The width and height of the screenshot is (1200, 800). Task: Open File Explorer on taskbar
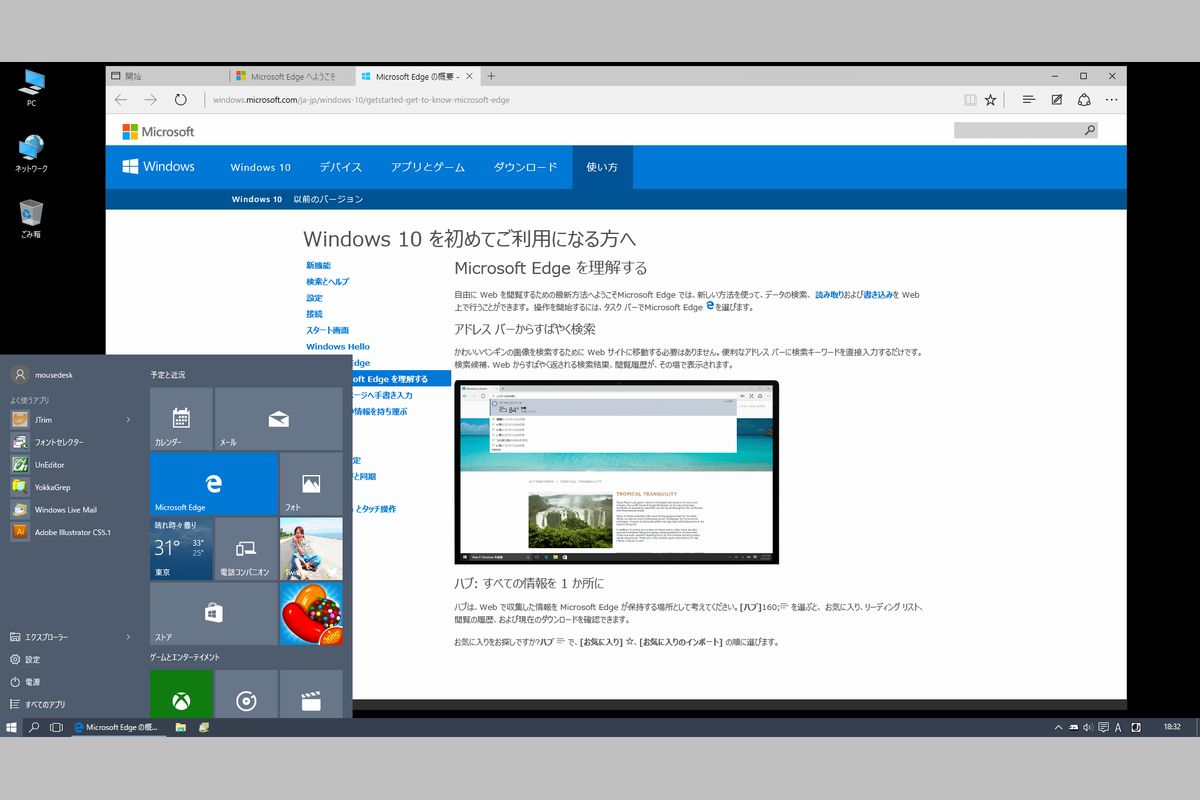pyautogui.click(x=180, y=727)
